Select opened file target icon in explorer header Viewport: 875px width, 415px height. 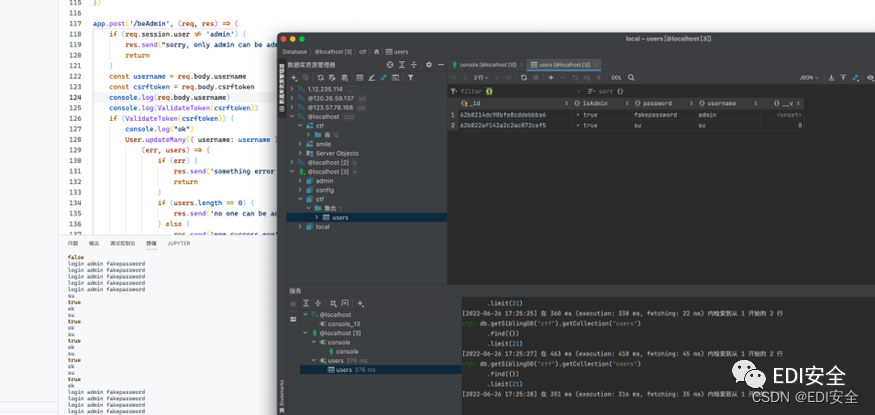coord(390,65)
